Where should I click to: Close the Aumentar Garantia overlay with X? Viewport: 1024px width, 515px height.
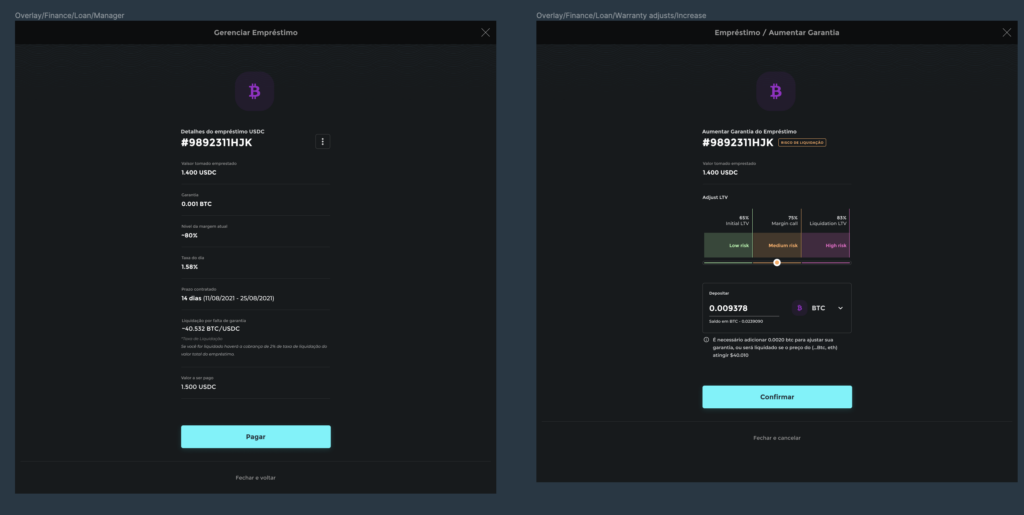pyautogui.click(x=1007, y=33)
